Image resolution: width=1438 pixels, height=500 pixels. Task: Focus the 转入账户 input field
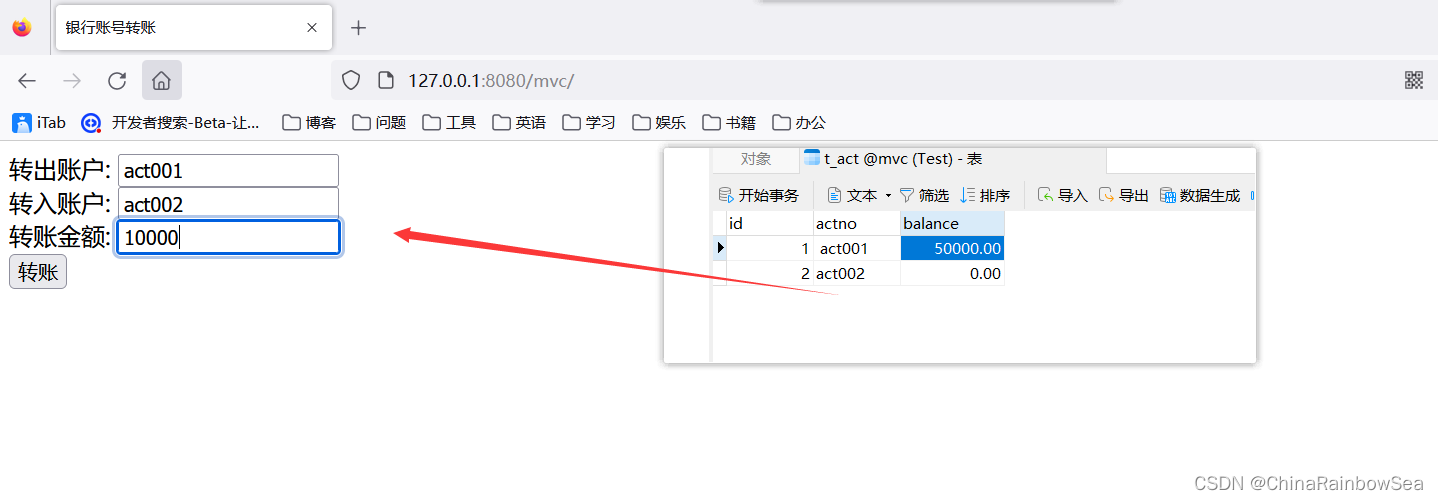(x=228, y=204)
